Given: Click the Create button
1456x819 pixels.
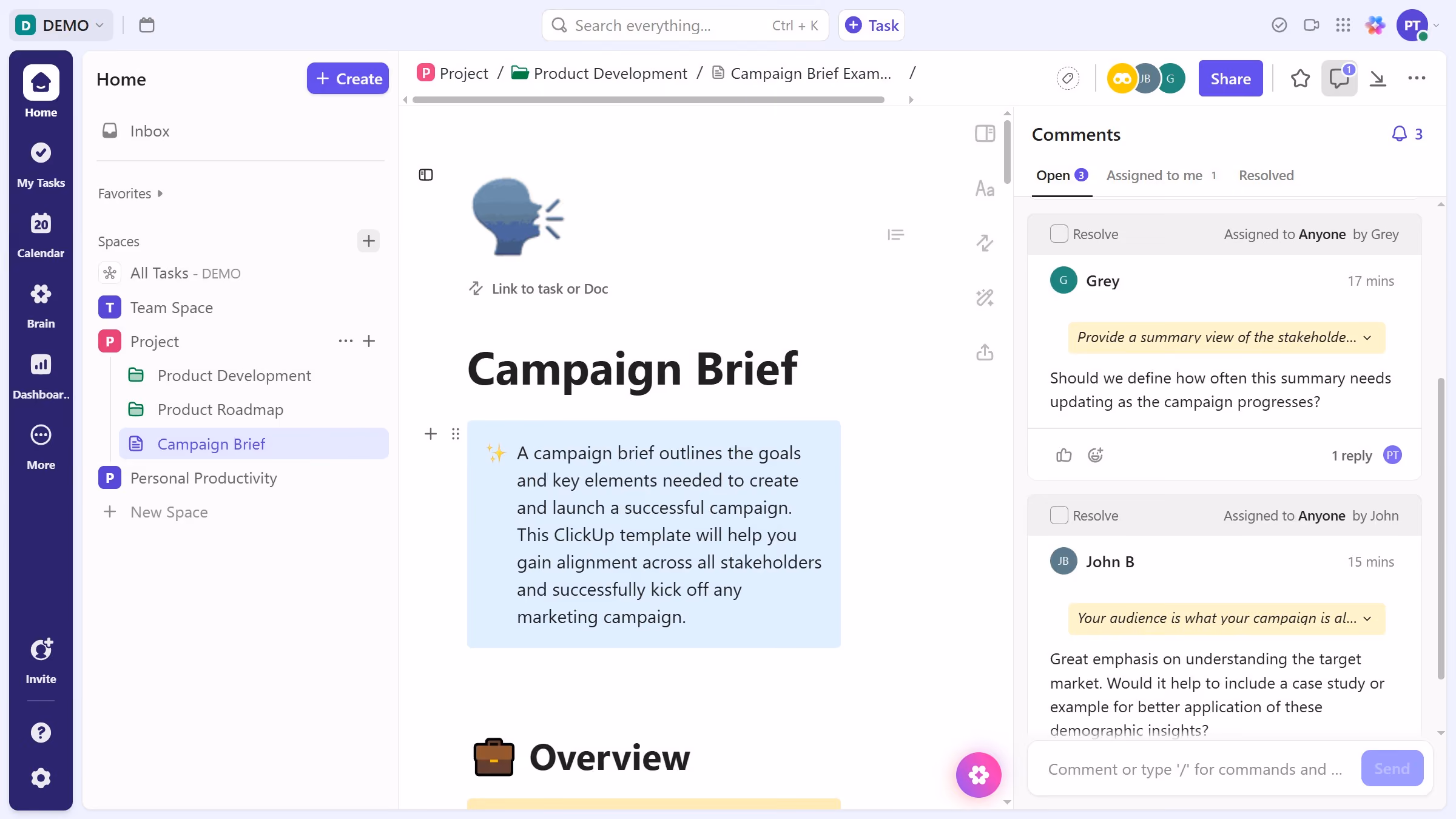Looking at the screenshot, I should tap(348, 78).
